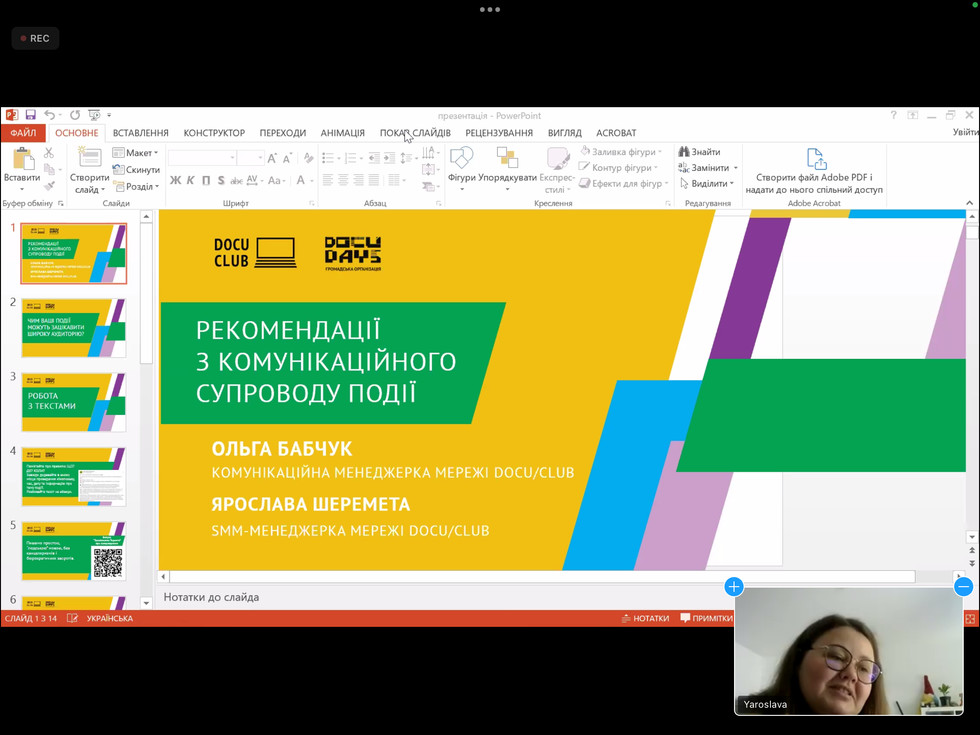This screenshot has height=735, width=980.
Task: Select slide 3 thumbnail РОБОТА З ТЕКСТАМИ
Action: pyautogui.click(x=74, y=402)
